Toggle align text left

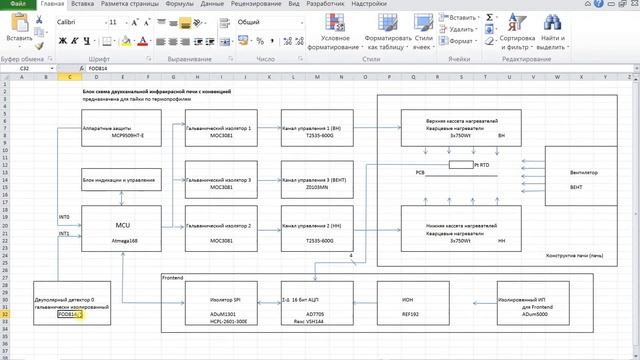tap(161, 41)
